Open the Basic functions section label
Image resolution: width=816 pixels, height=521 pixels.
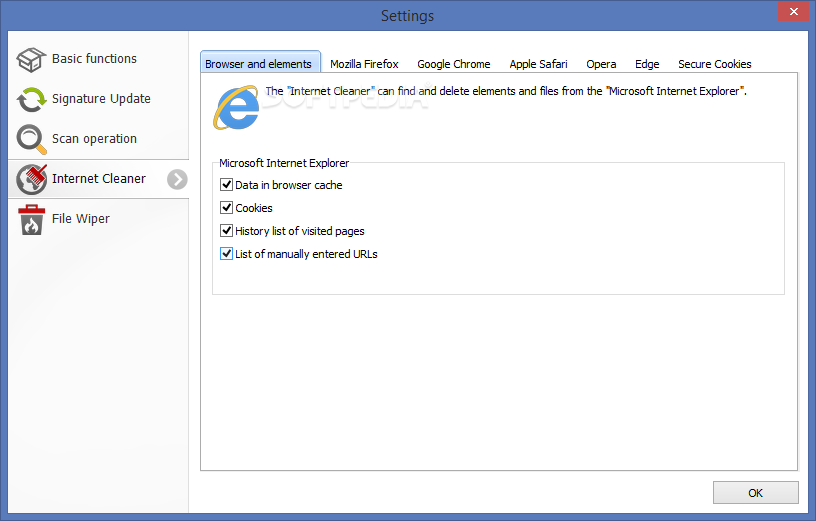(94, 58)
